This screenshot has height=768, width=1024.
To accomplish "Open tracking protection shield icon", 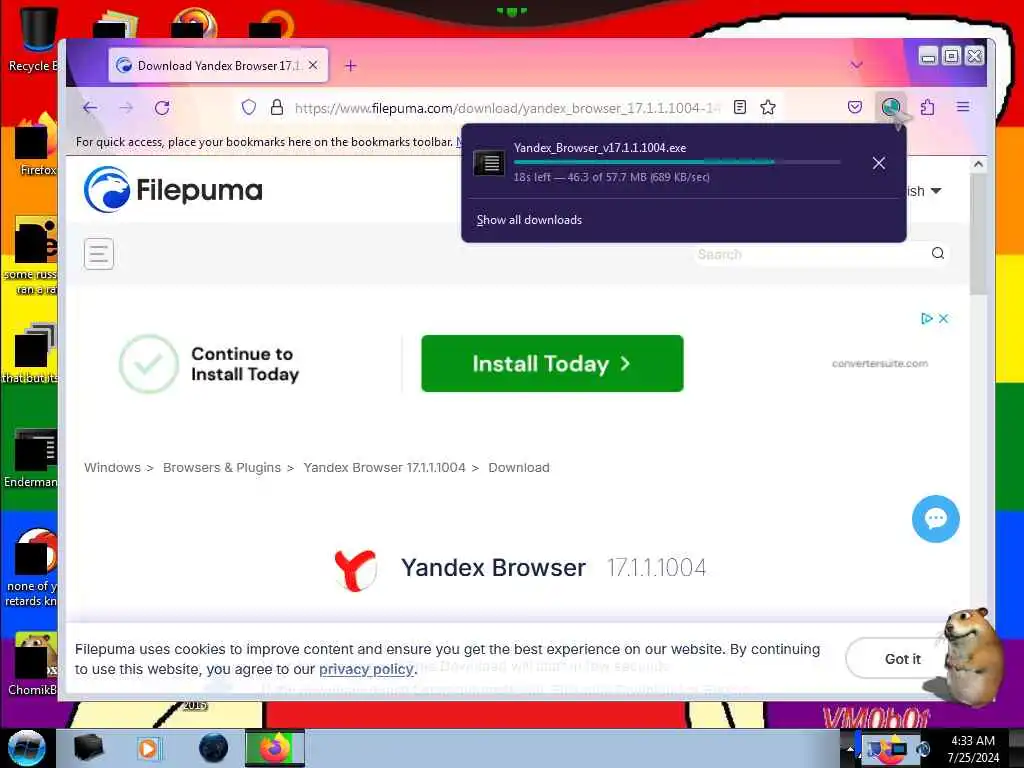I will pos(249,107).
